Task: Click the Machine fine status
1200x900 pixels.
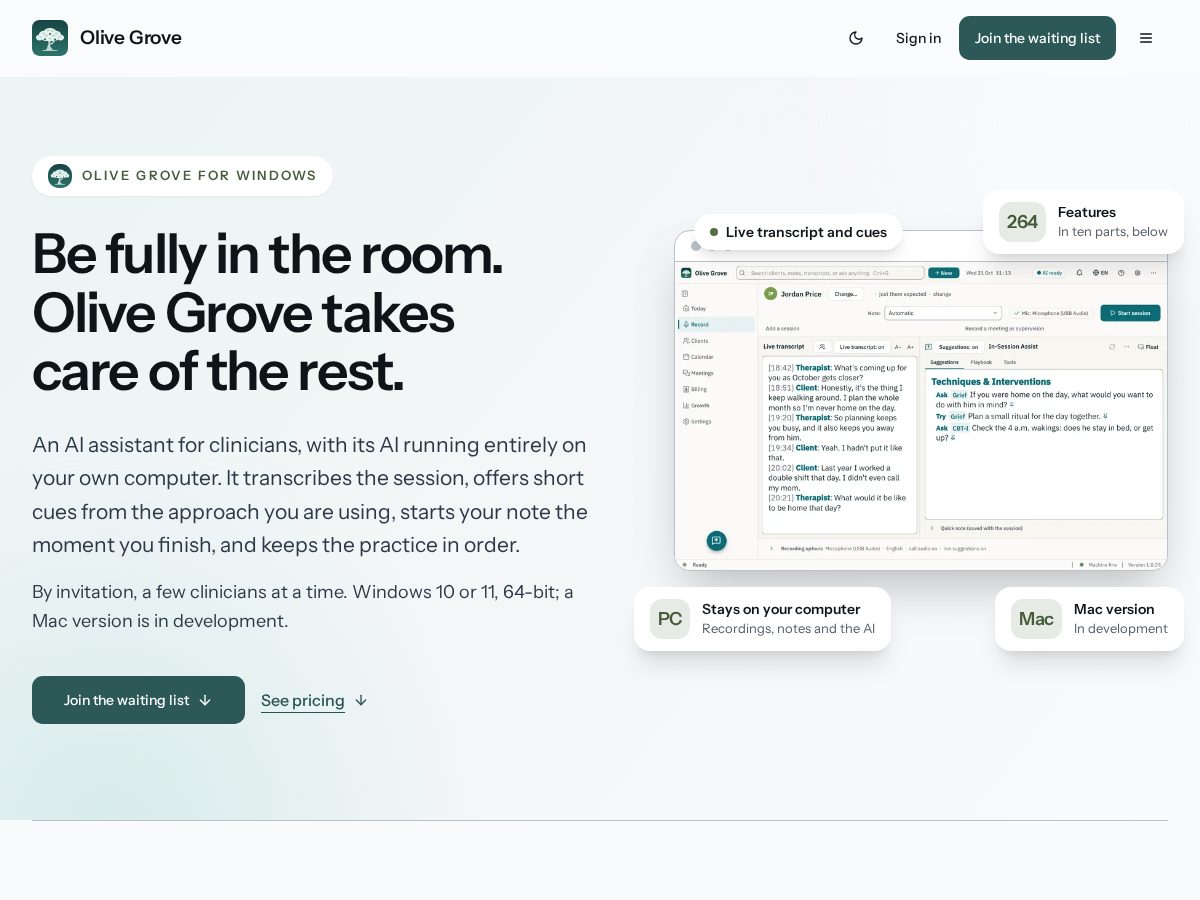Action: click(1100, 565)
